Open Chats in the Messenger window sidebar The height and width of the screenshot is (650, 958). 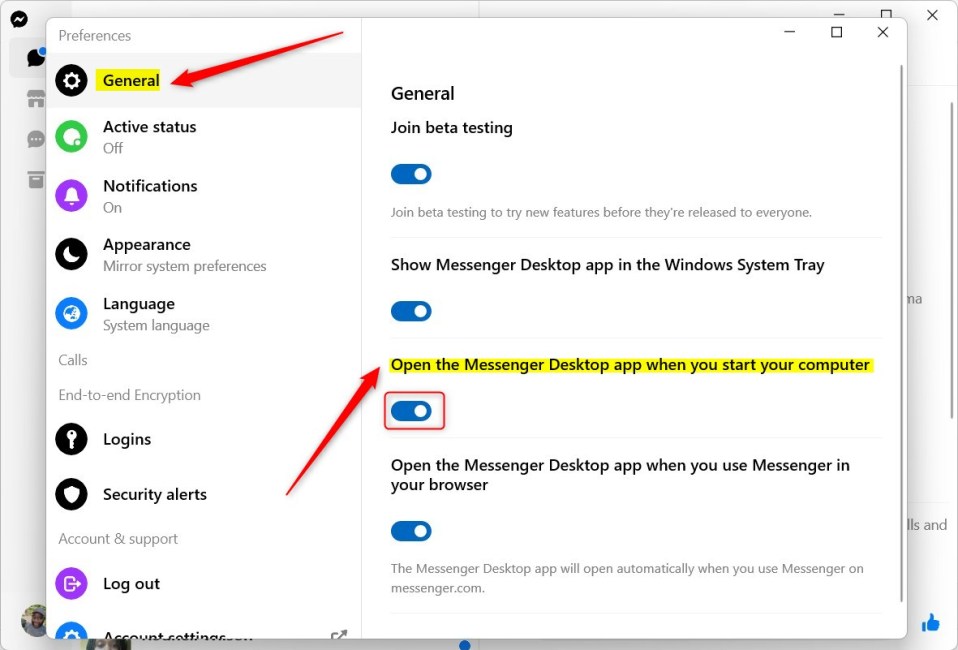35,57
